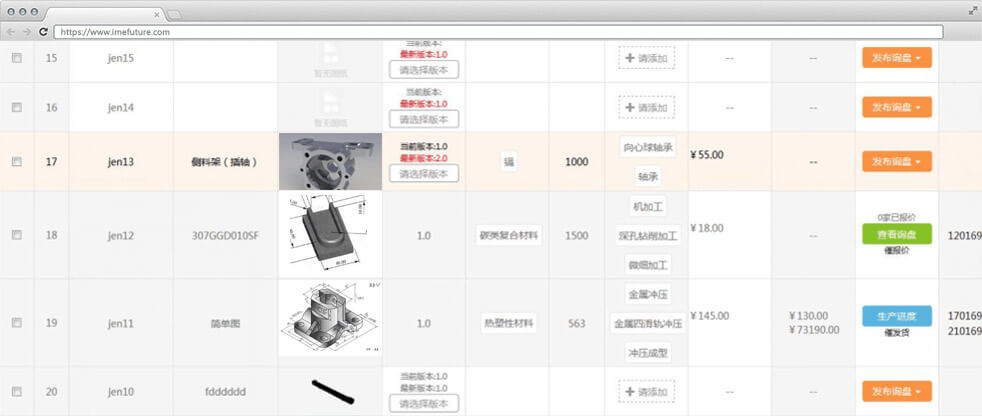Click the green 查看询盘 button

click(897, 234)
